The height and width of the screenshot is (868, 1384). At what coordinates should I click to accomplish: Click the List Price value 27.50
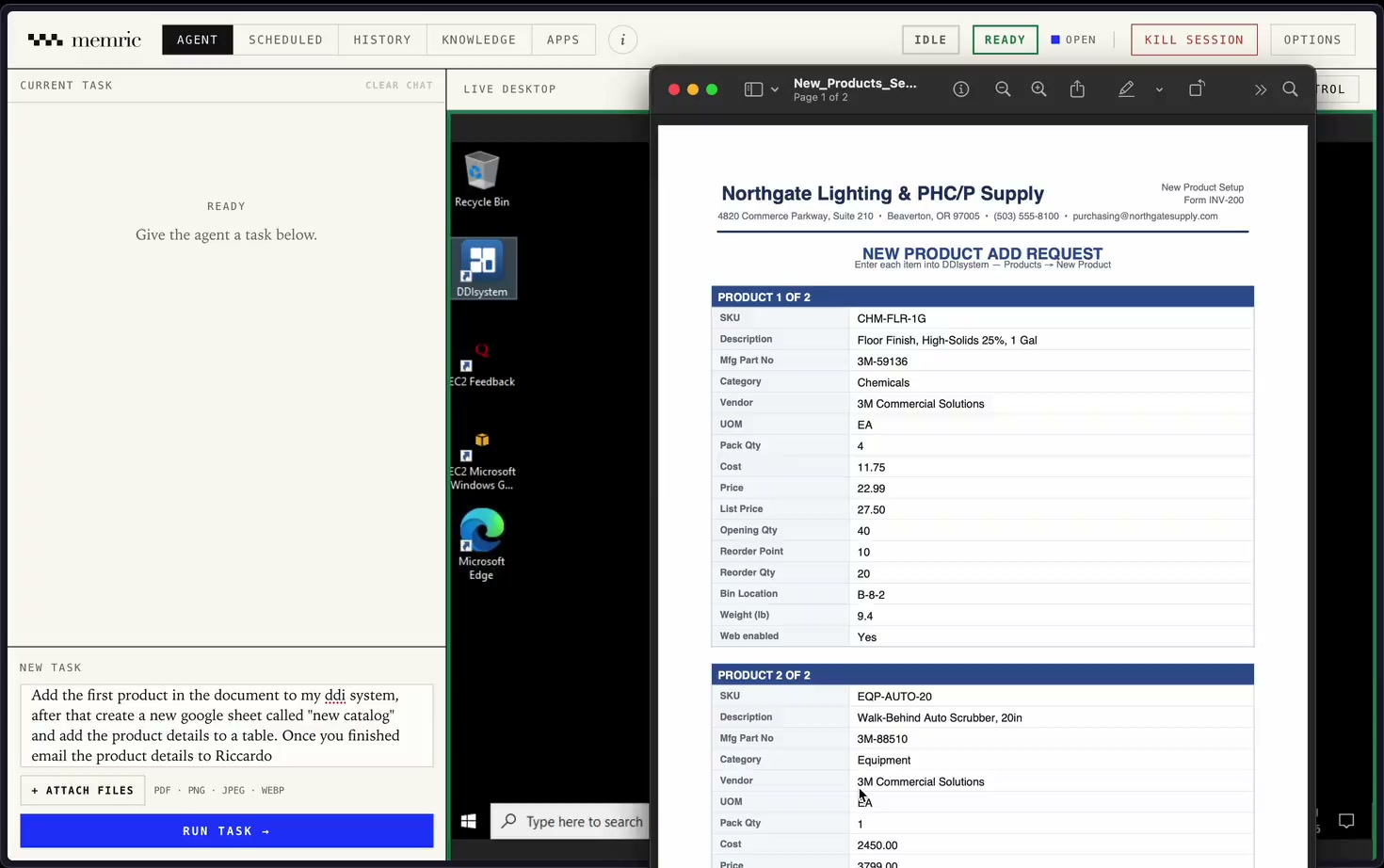(x=871, y=509)
